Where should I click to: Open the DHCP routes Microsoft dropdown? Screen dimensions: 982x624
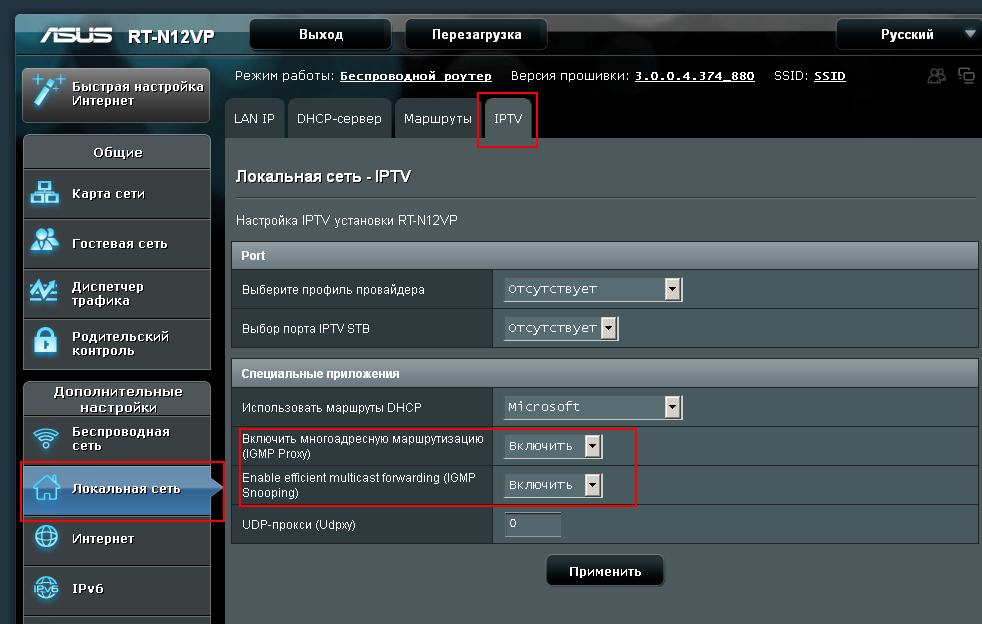click(593, 407)
